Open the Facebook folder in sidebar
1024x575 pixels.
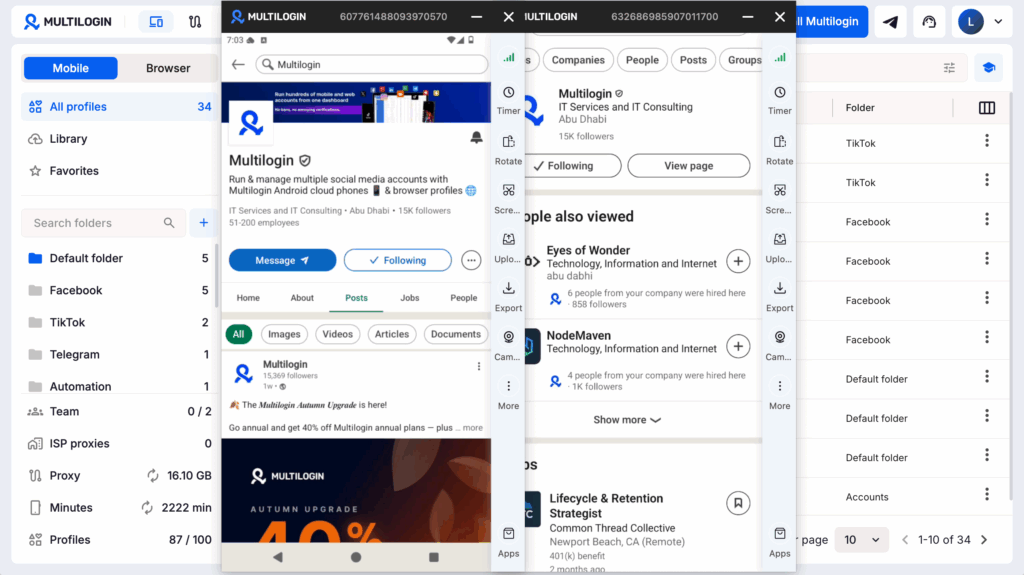(x=120, y=290)
